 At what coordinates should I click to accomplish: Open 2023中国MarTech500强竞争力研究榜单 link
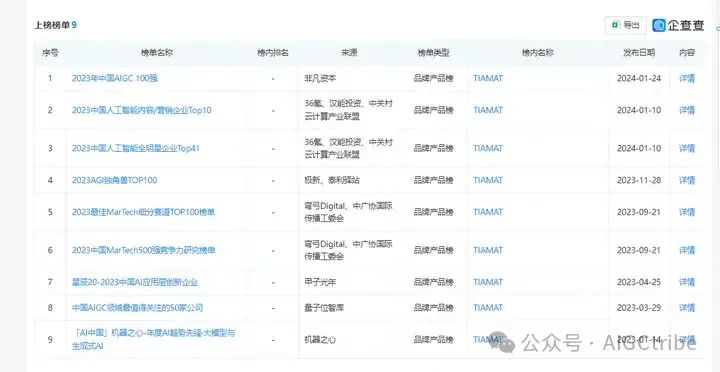click(x=144, y=250)
